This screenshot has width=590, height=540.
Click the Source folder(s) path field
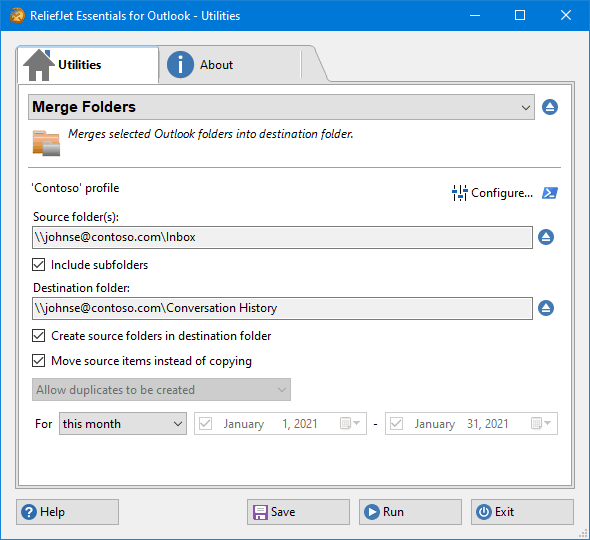point(282,237)
